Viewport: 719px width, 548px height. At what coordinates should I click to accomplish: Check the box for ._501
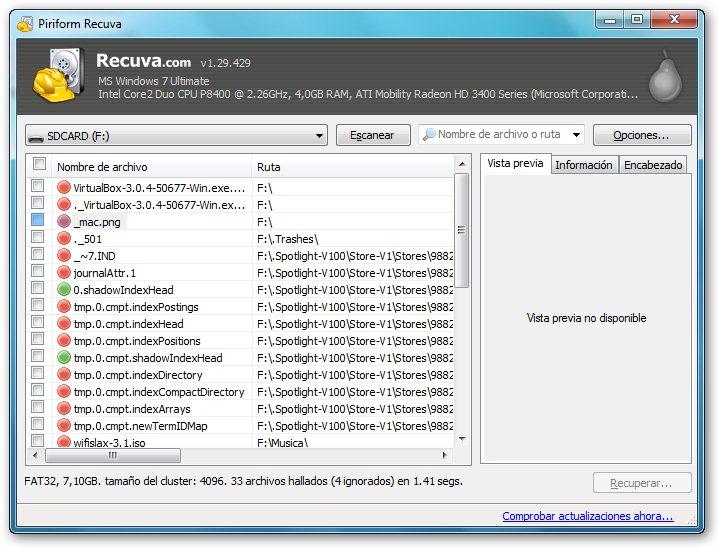click(38, 237)
